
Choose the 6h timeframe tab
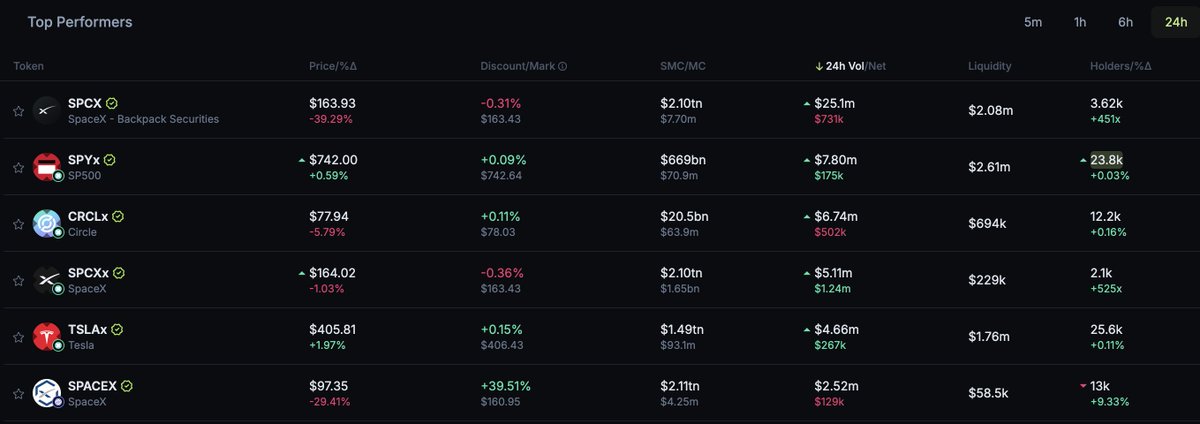click(x=1125, y=22)
